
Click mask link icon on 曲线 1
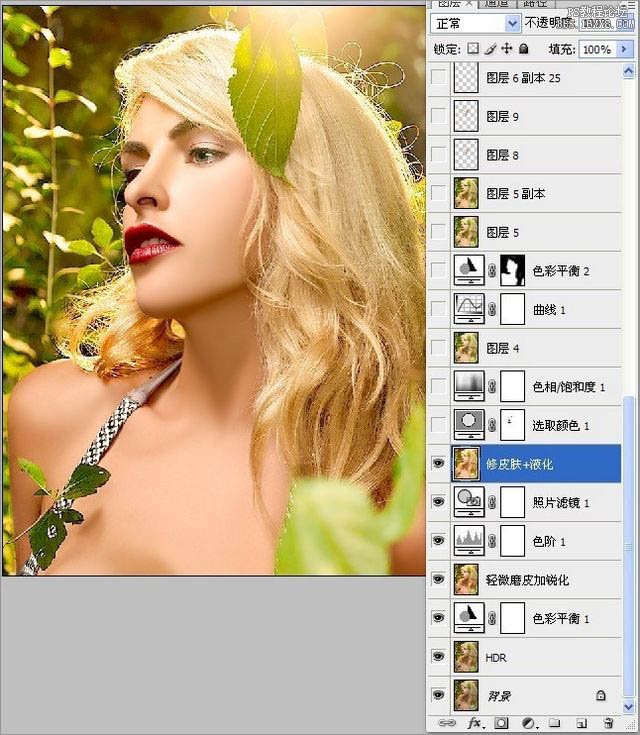(492, 309)
